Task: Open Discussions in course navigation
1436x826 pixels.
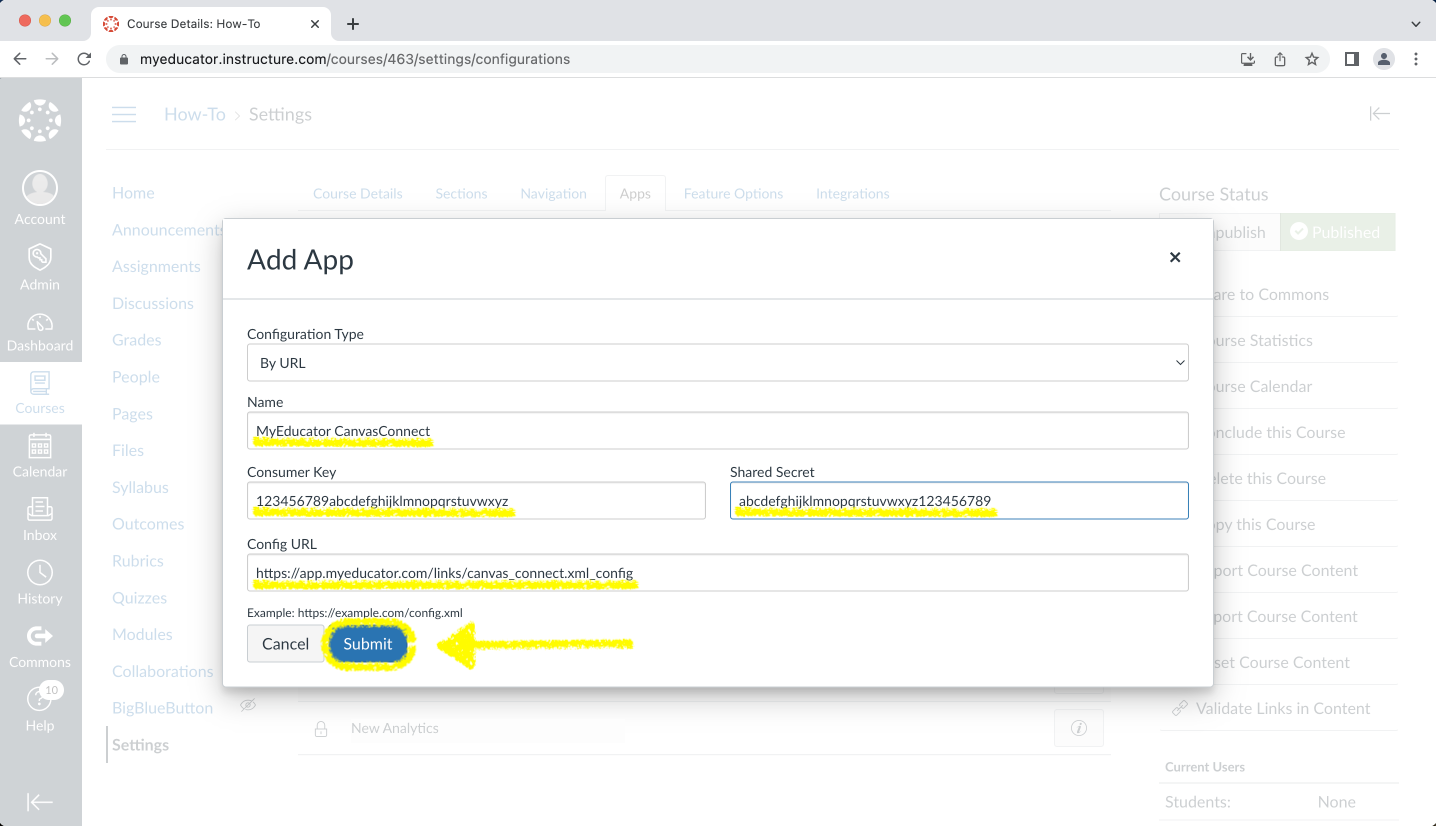Action: 153,303
